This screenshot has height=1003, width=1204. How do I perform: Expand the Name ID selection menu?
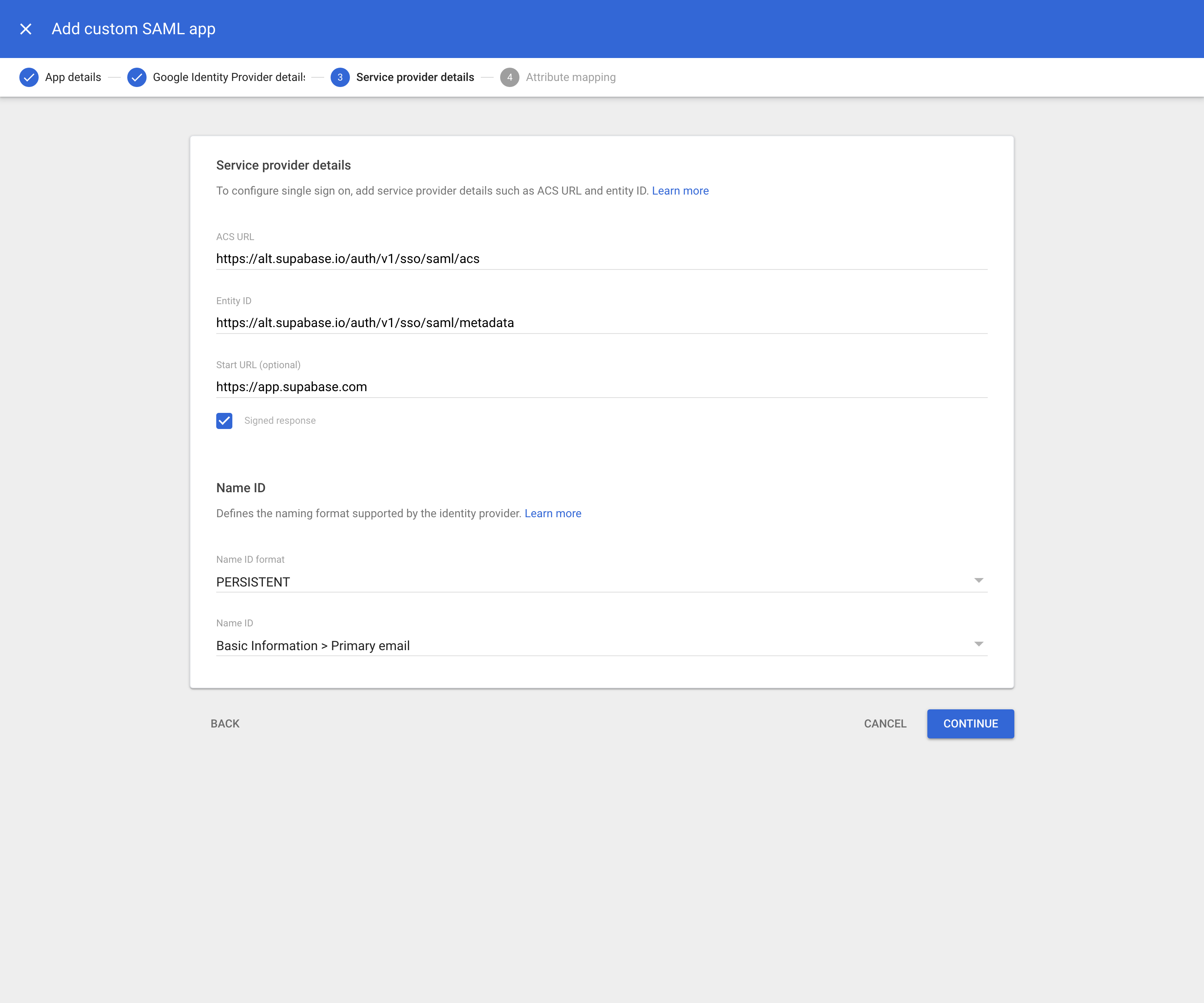pyautogui.click(x=979, y=644)
